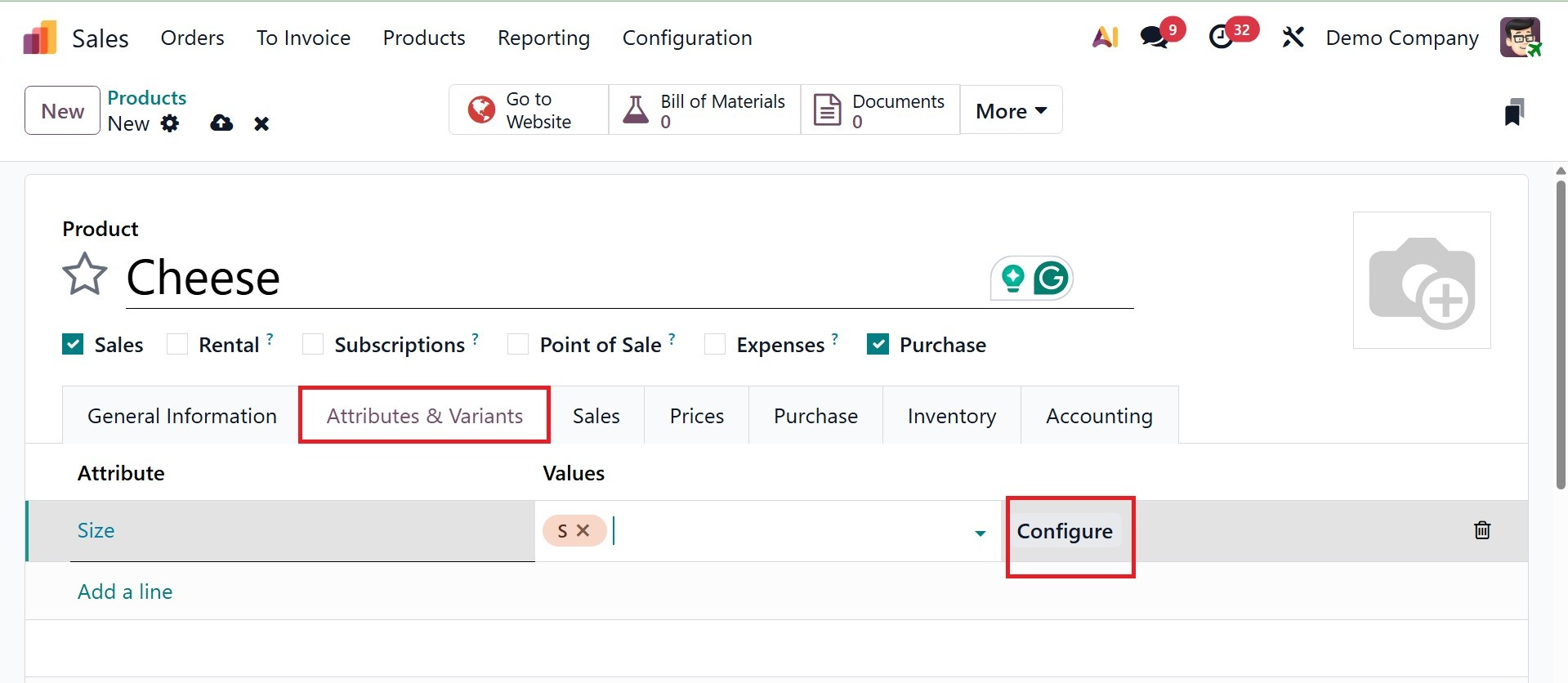The image size is (1568, 683).
Task: Click the Configure button
Action: point(1064,532)
